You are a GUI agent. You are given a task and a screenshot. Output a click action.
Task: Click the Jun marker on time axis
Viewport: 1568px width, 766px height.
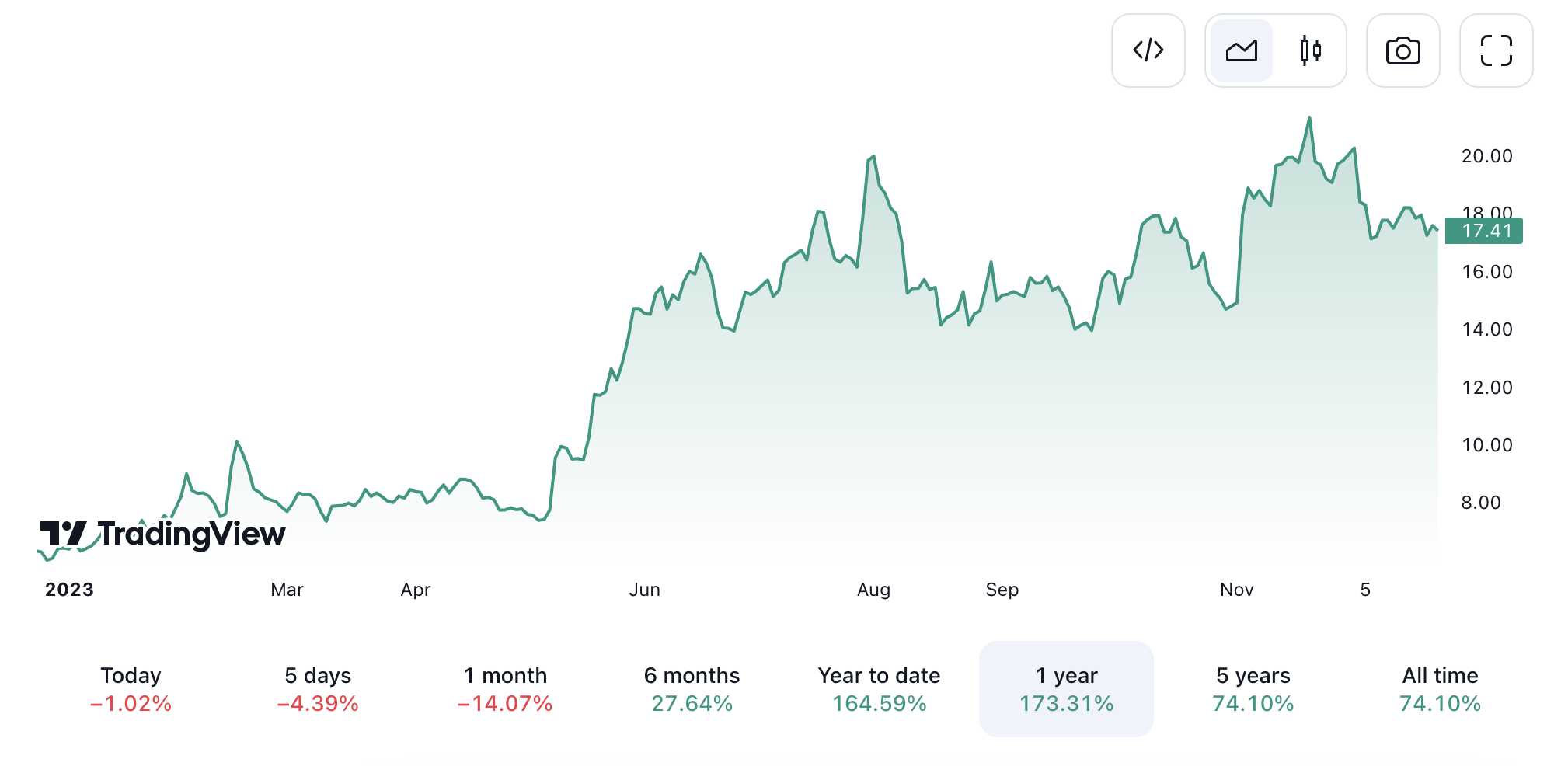(644, 590)
